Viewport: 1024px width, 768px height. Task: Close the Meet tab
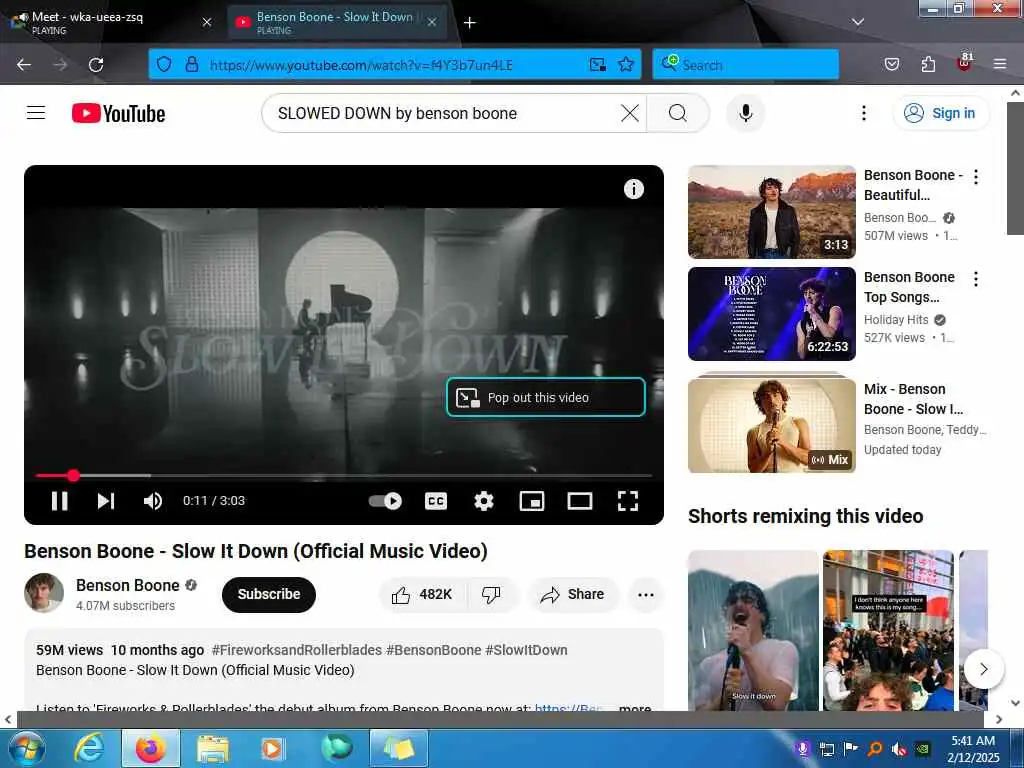[207, 22]
